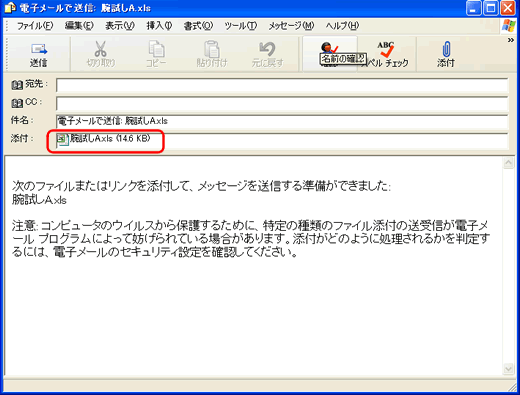Open the address book icon beside 宛先
The width and height of the screenshot is (520, 395).
coord(17,85)
